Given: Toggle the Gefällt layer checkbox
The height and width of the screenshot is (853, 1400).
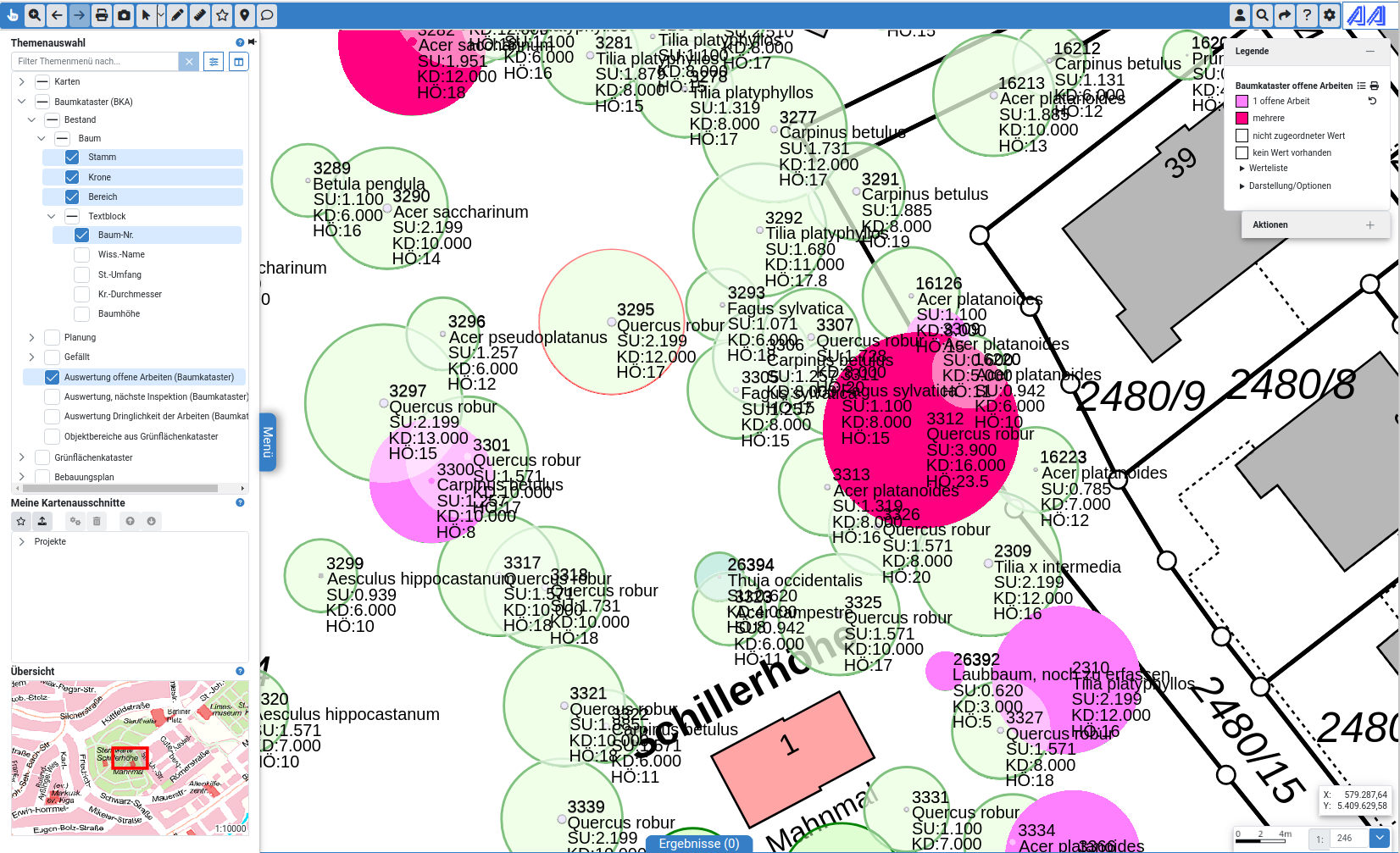Looking at the screenshot, I should click(52, 357).
